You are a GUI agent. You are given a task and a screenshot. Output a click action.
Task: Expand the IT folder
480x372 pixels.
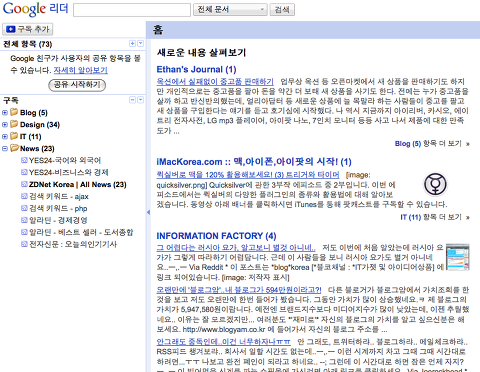point(5,137)
